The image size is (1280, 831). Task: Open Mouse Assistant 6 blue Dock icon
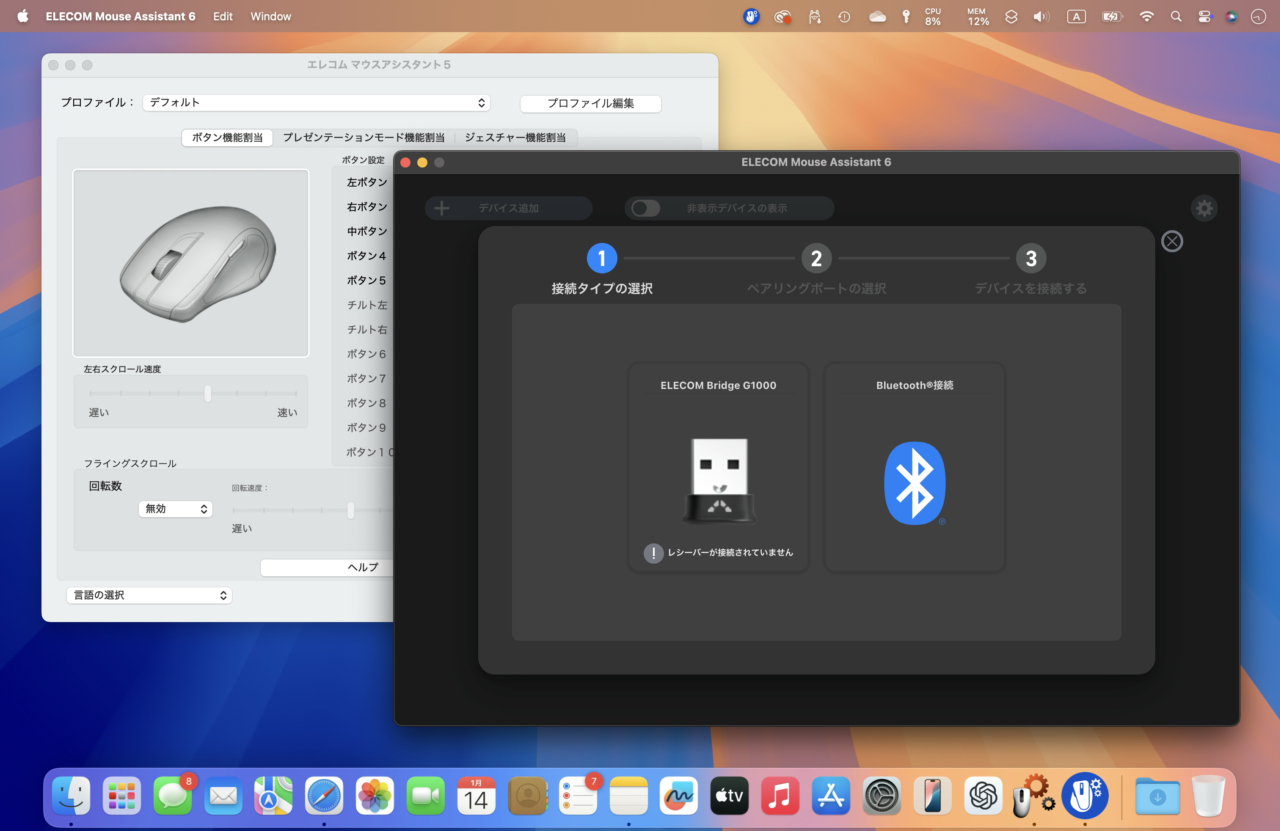point(1085,796)
